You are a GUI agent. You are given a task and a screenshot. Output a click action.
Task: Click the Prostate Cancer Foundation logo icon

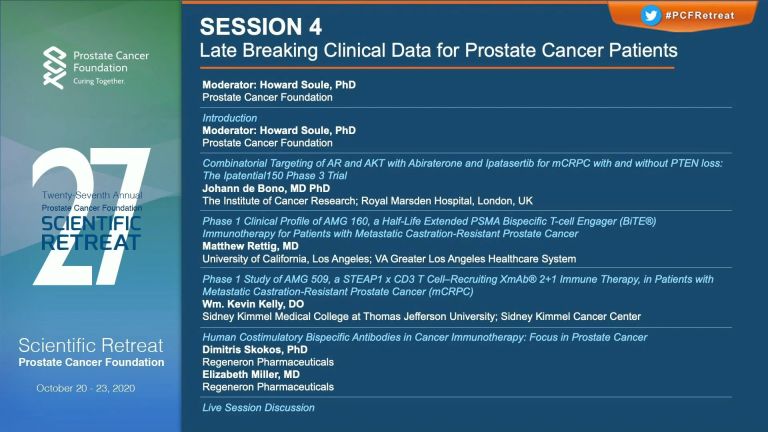coord(54,68)
